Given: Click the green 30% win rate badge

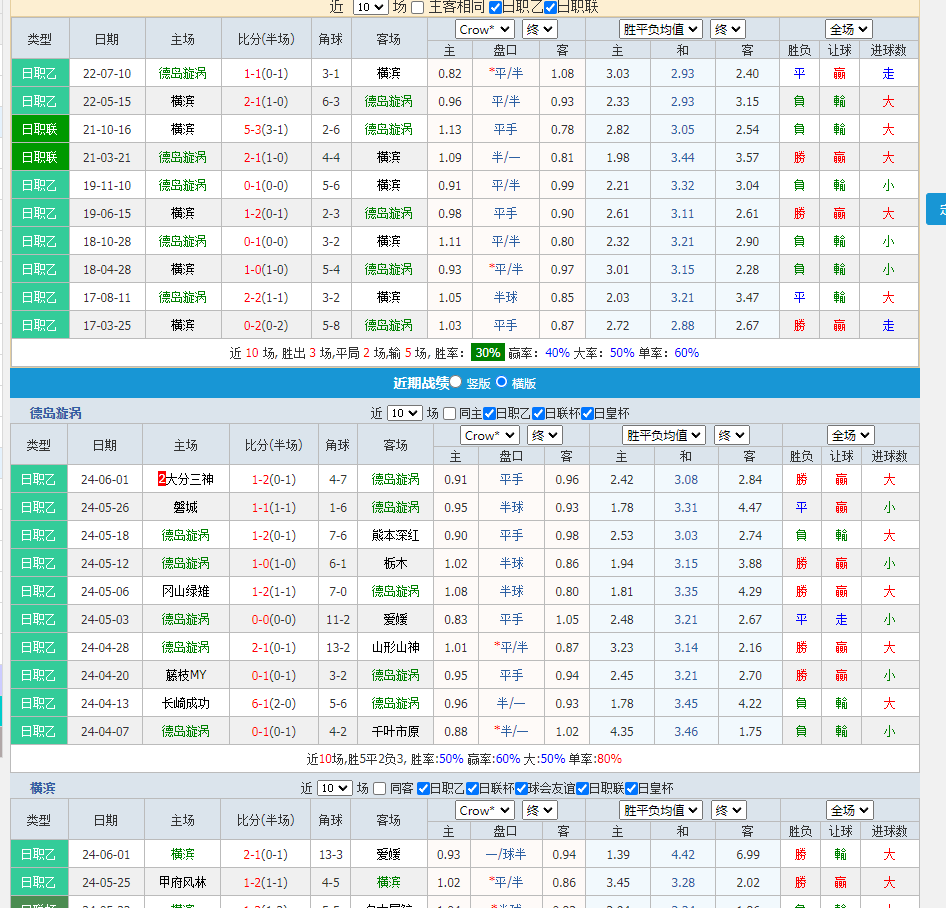Looking at the screenshot, I should click(x=488, y=353).
